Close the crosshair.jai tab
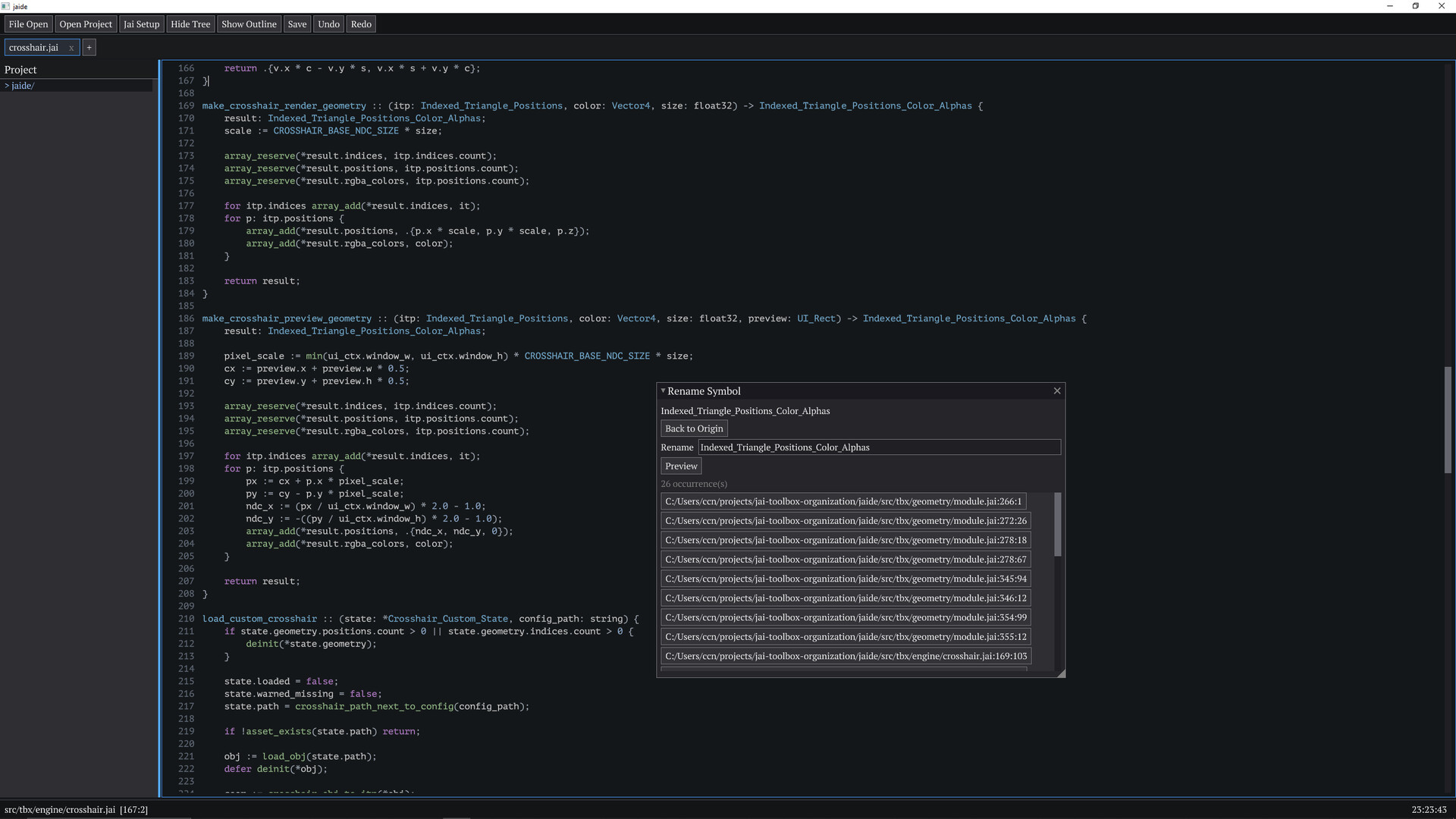Image resolution: width=1456 pixels, height=819 pixels. [x=71, y=48]
